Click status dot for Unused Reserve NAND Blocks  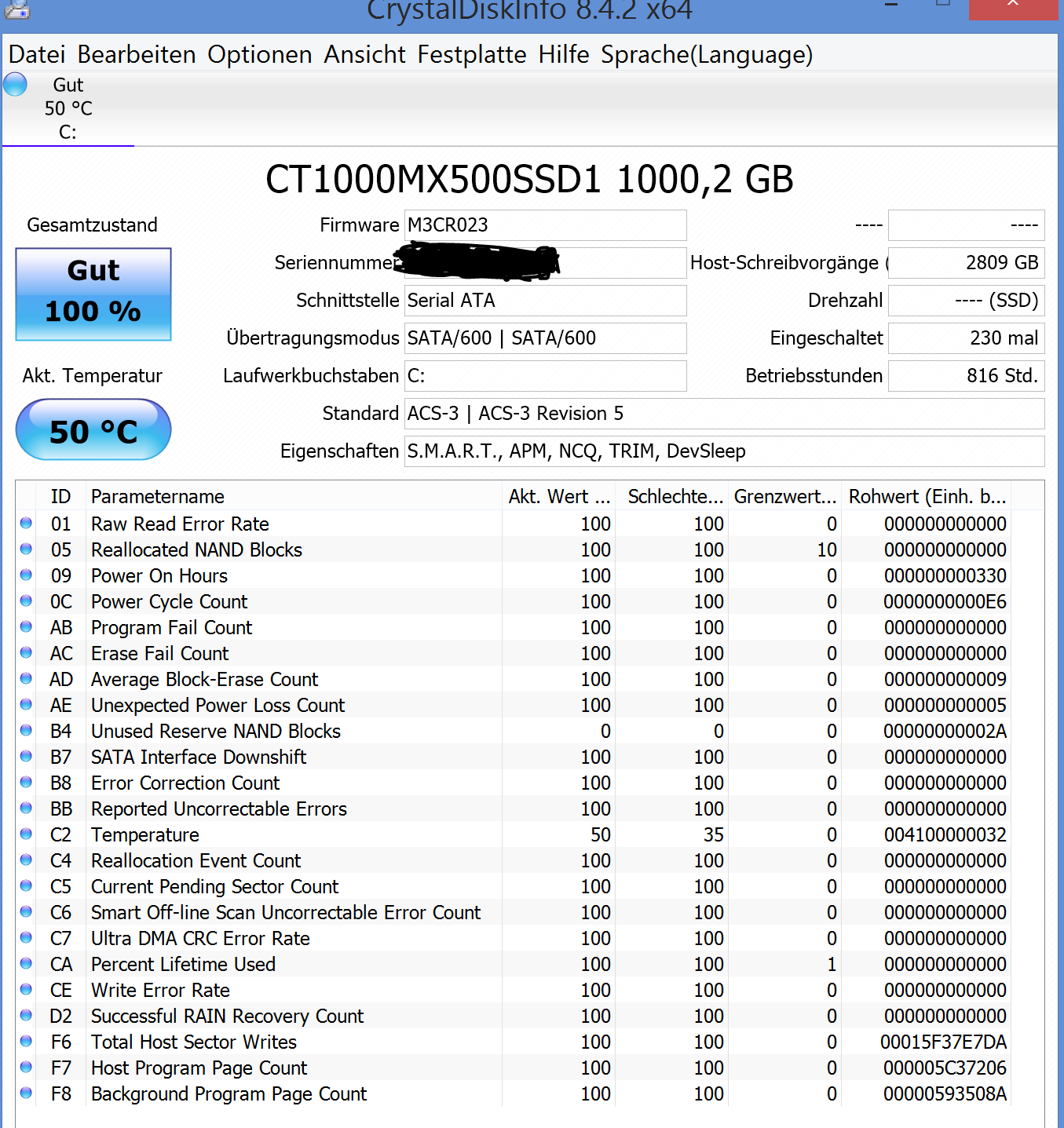(x=26, y=730)
